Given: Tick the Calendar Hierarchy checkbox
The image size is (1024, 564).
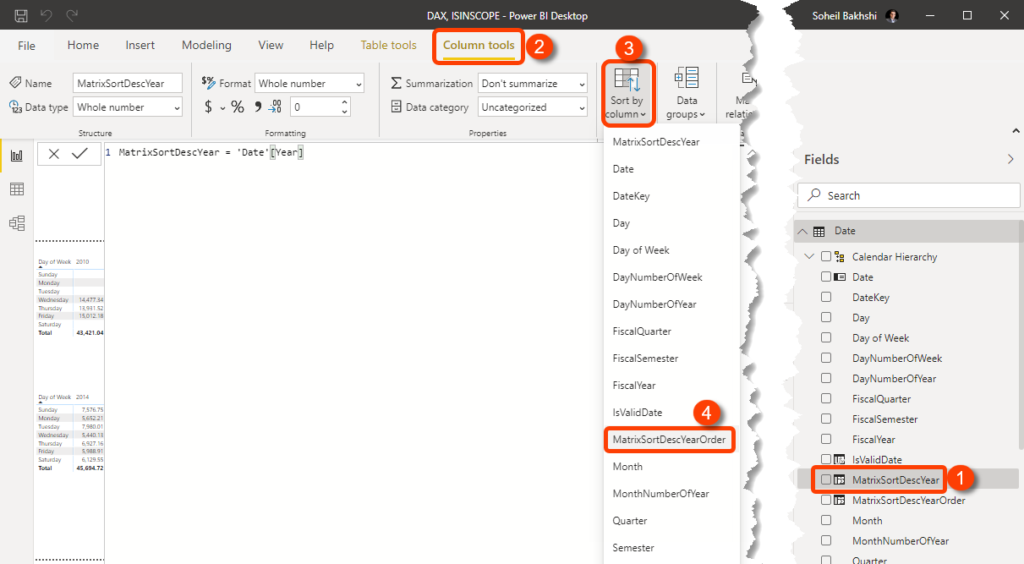Looking at the screenshot, I should (x=826, y=257).
